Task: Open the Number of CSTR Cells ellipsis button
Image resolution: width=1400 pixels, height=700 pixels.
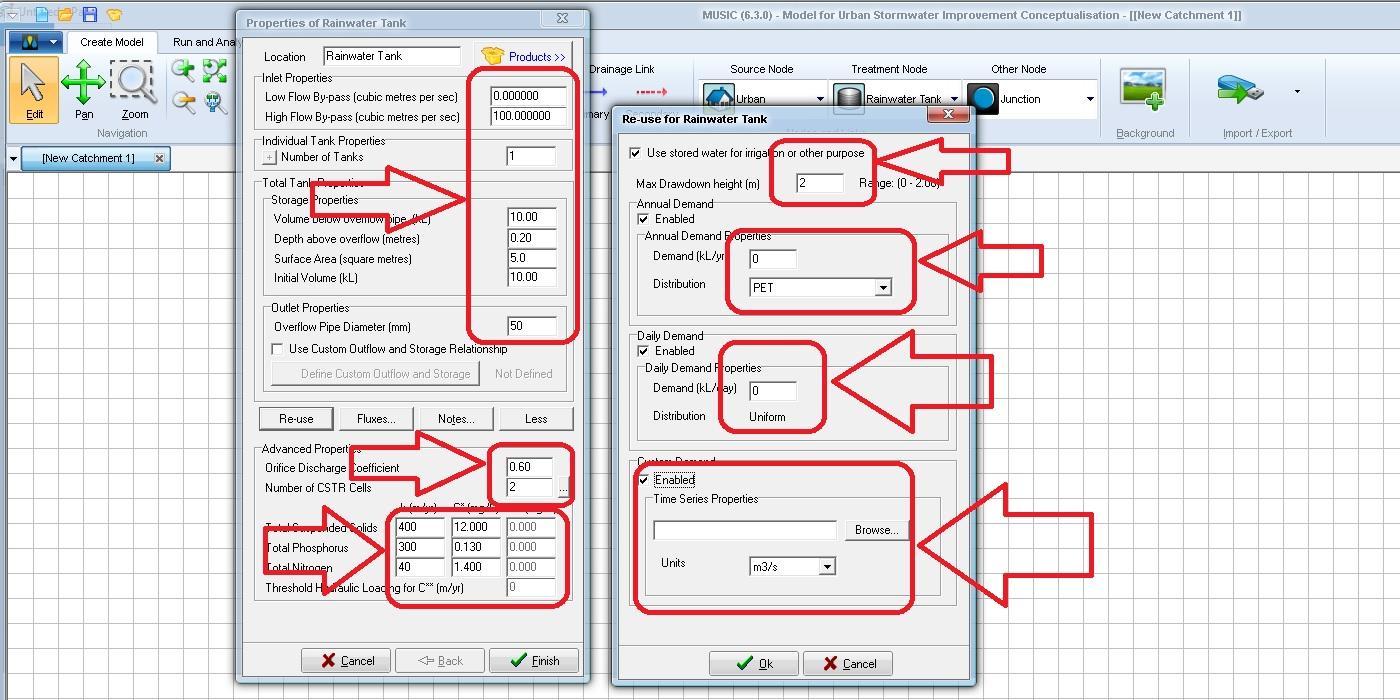Action: [x=563, y=489]
